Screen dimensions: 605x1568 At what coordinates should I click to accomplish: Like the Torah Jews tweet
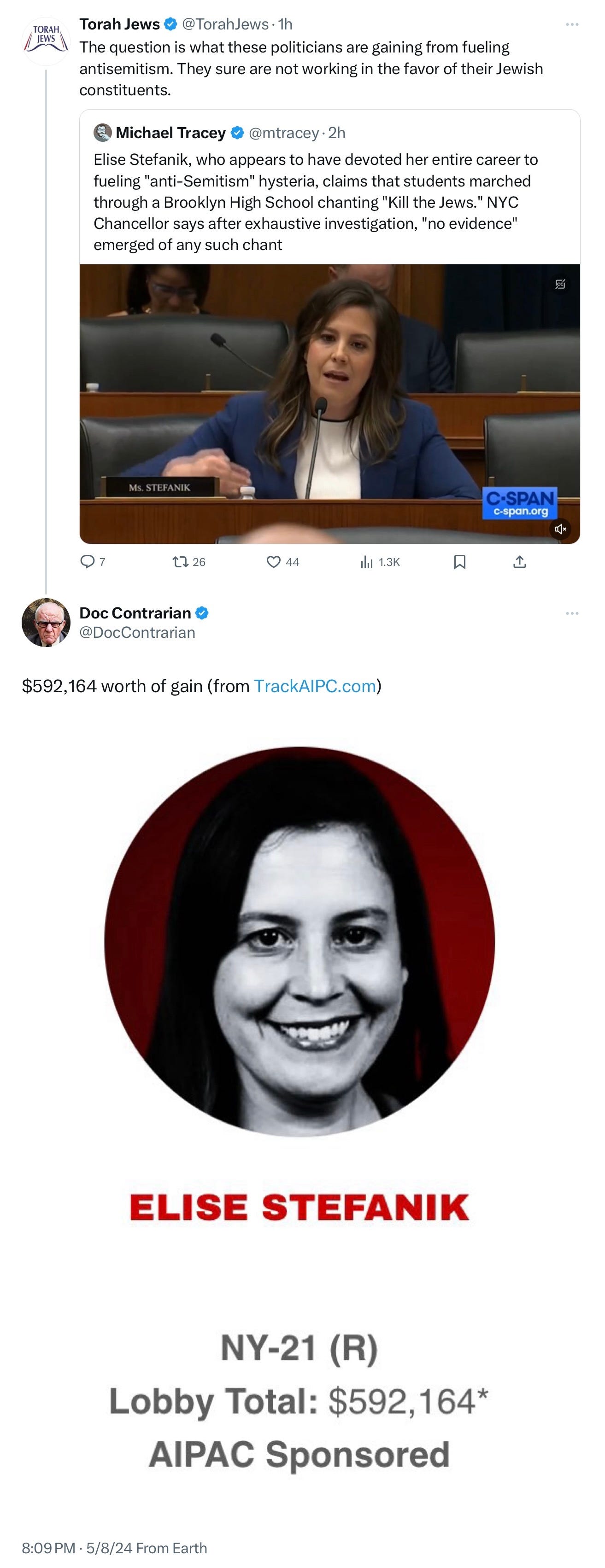click(283, 562)
